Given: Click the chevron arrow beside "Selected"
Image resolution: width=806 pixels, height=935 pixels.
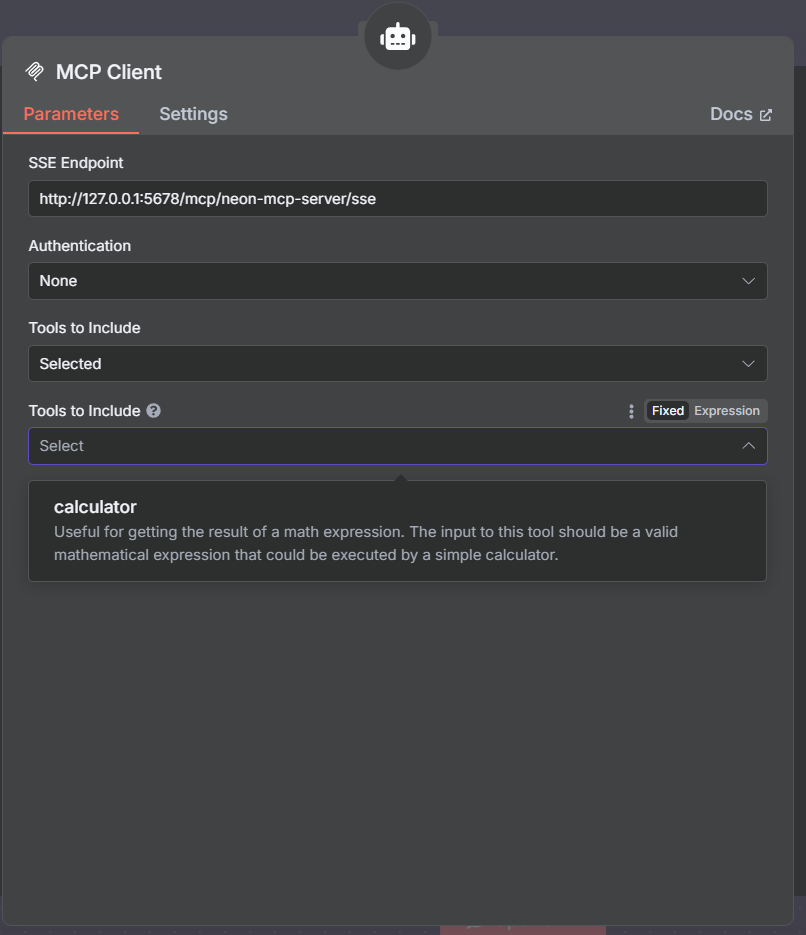Looking at the screenshot, I should pyautogui.click(x=748, y=364).
